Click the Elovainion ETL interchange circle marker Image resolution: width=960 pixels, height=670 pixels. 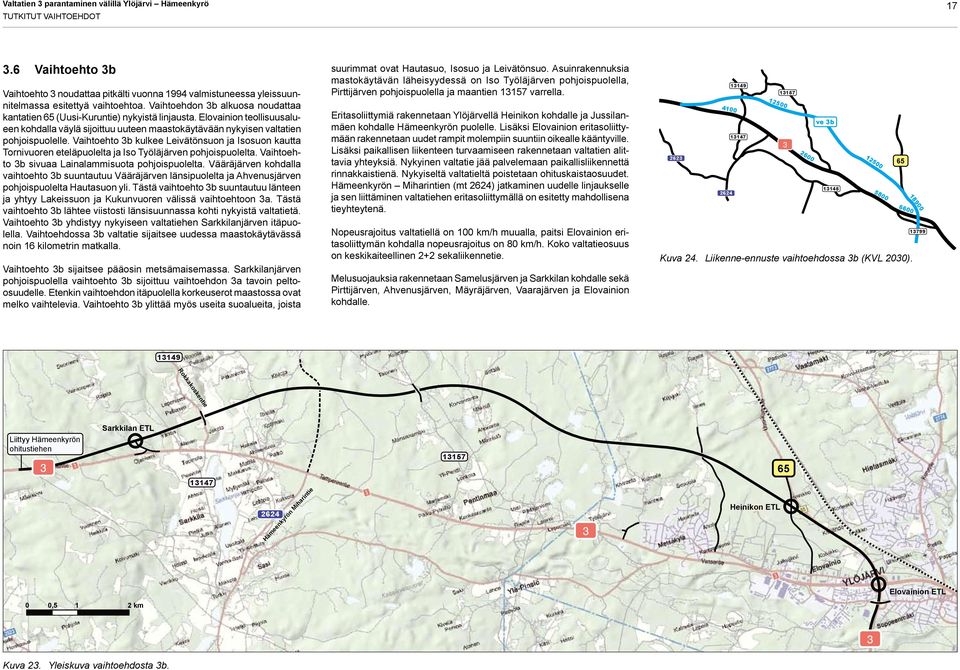coord(879,584)
